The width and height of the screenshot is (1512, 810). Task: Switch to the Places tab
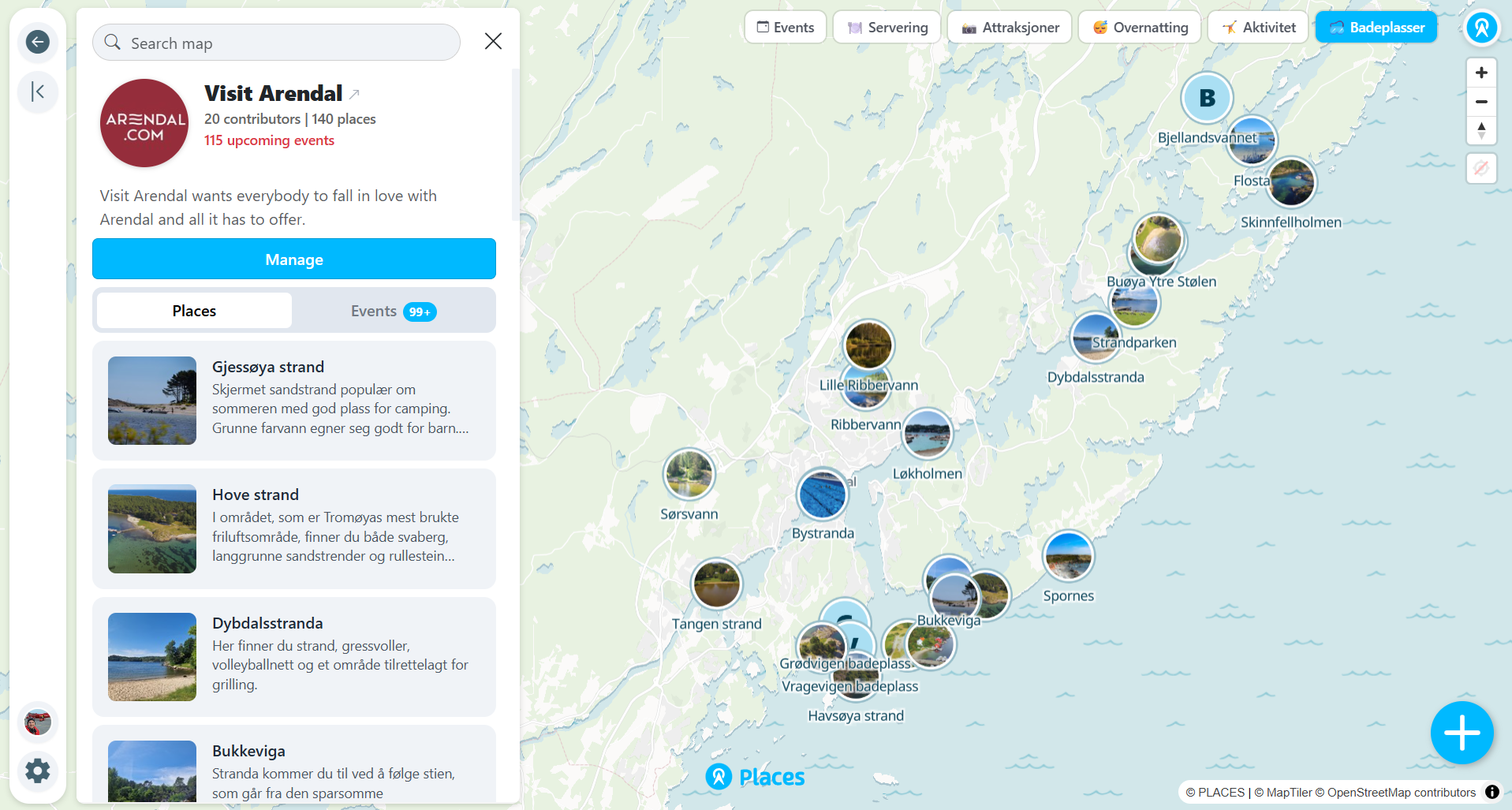pyautogui.click(x=194, y=311)
